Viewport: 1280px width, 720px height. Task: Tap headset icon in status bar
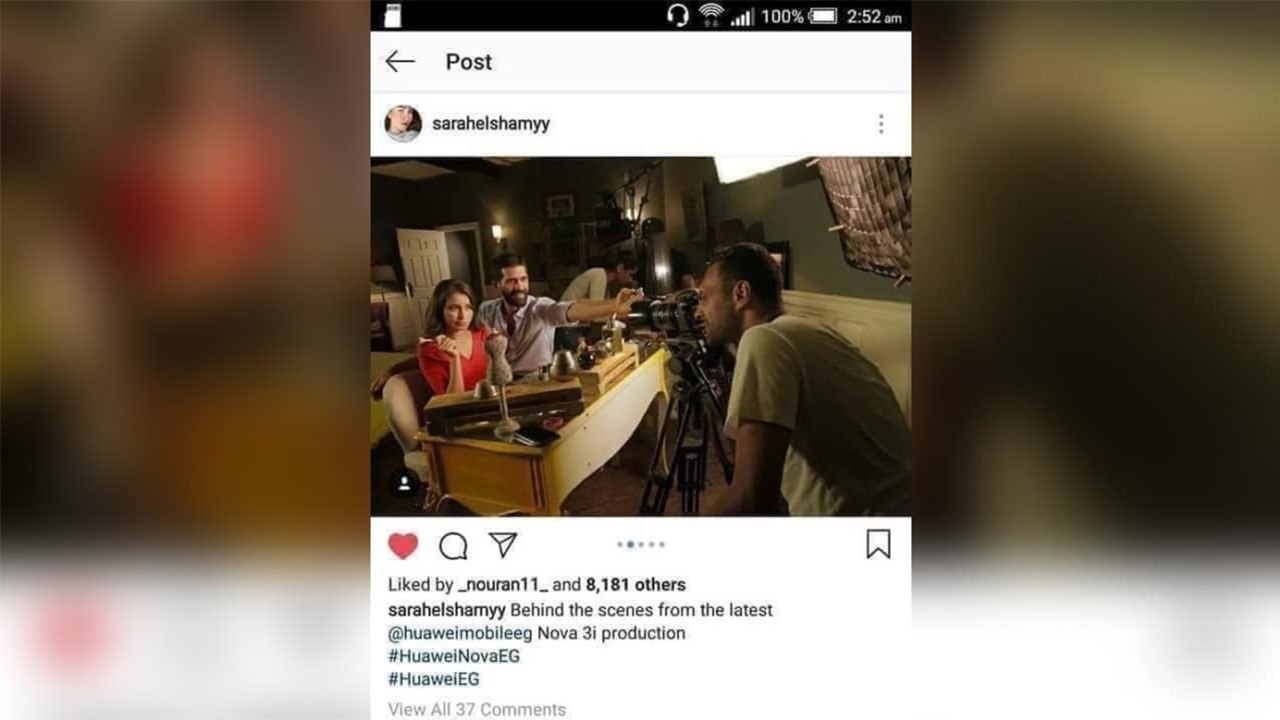coord(678,15)
